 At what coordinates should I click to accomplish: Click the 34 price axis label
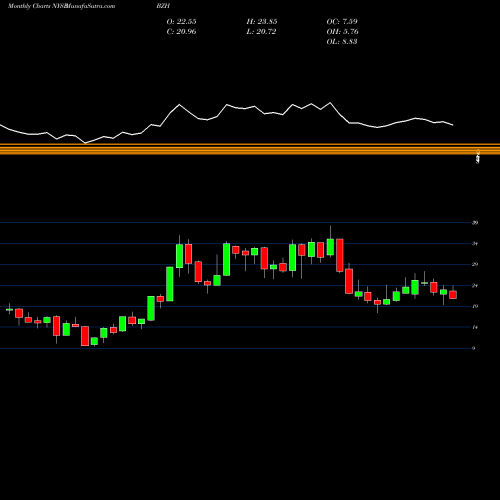click(x=475, y=244)
